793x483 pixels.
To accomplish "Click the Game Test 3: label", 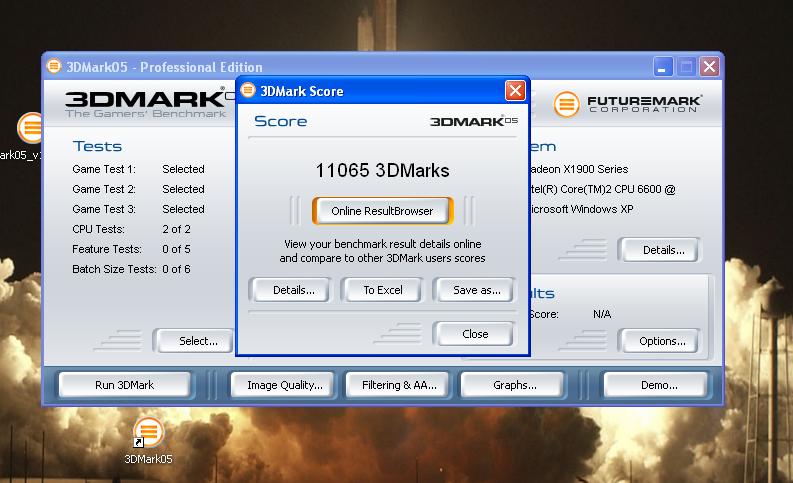I will click(104, 209).
